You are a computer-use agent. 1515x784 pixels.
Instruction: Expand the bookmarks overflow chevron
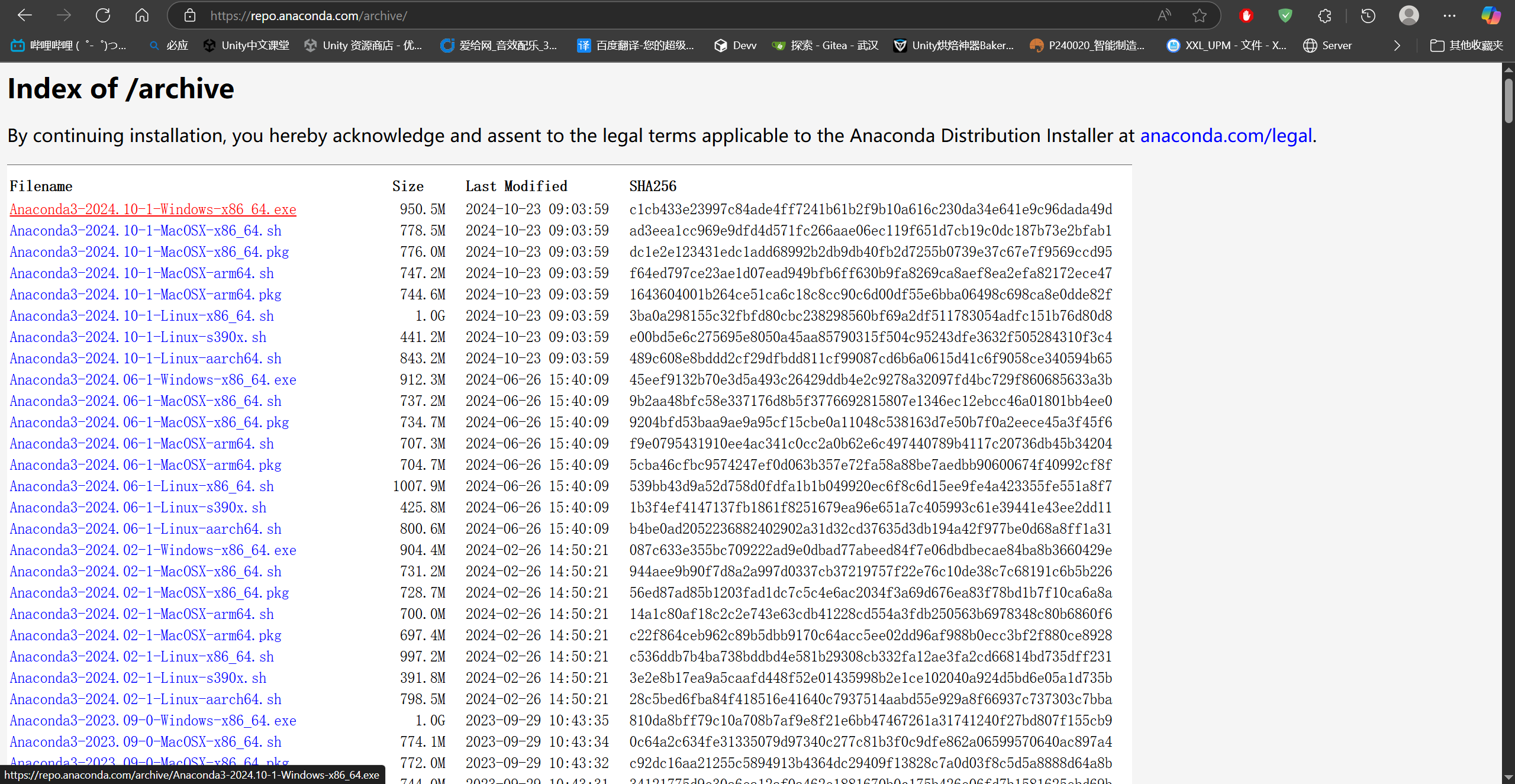(x=1397, y=46)
